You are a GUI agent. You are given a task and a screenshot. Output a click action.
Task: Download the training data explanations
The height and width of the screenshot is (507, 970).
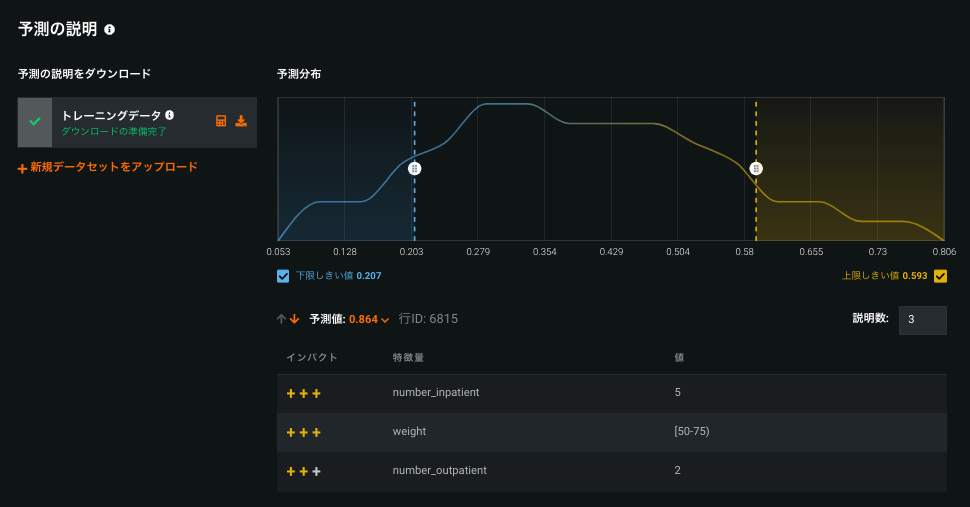click(x=241, y=121)
